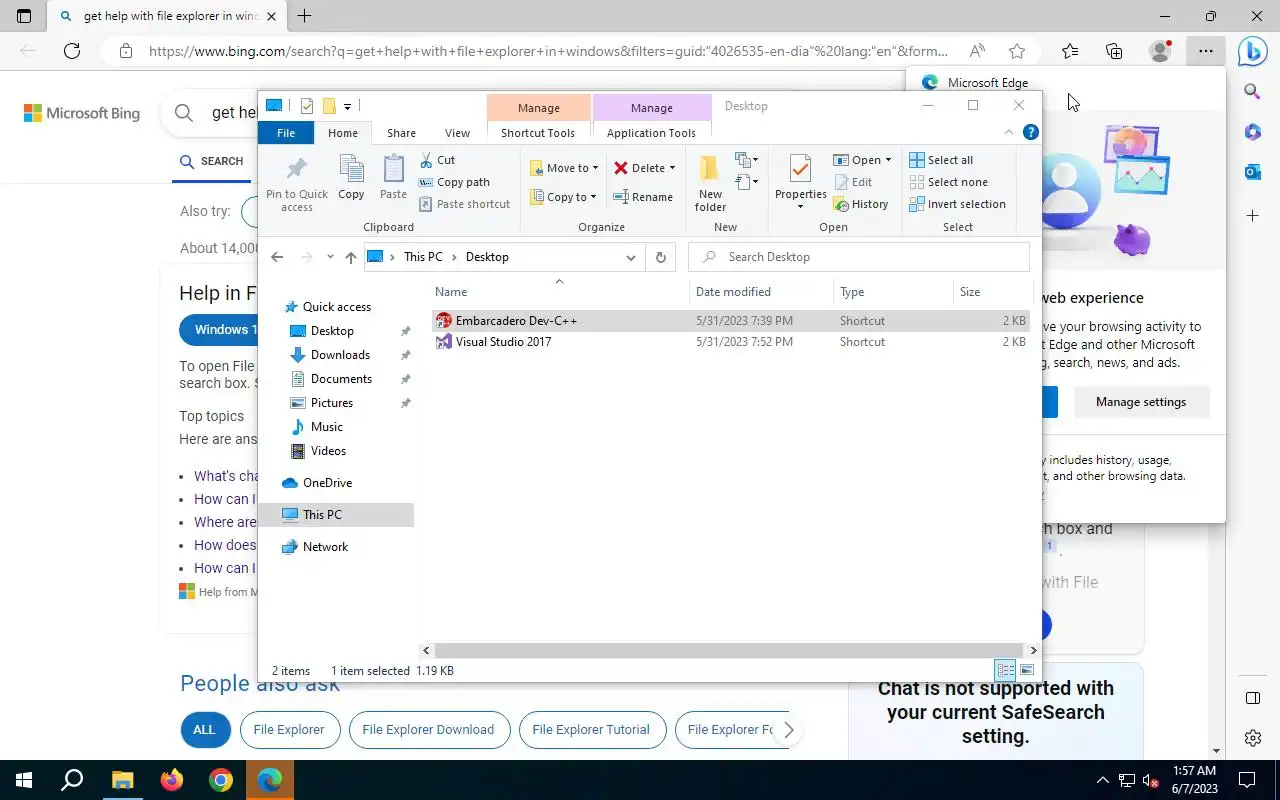Customize Quick Access Toolbar dropdown
This screenshot has width=1280, height=800.
(347, 106)
